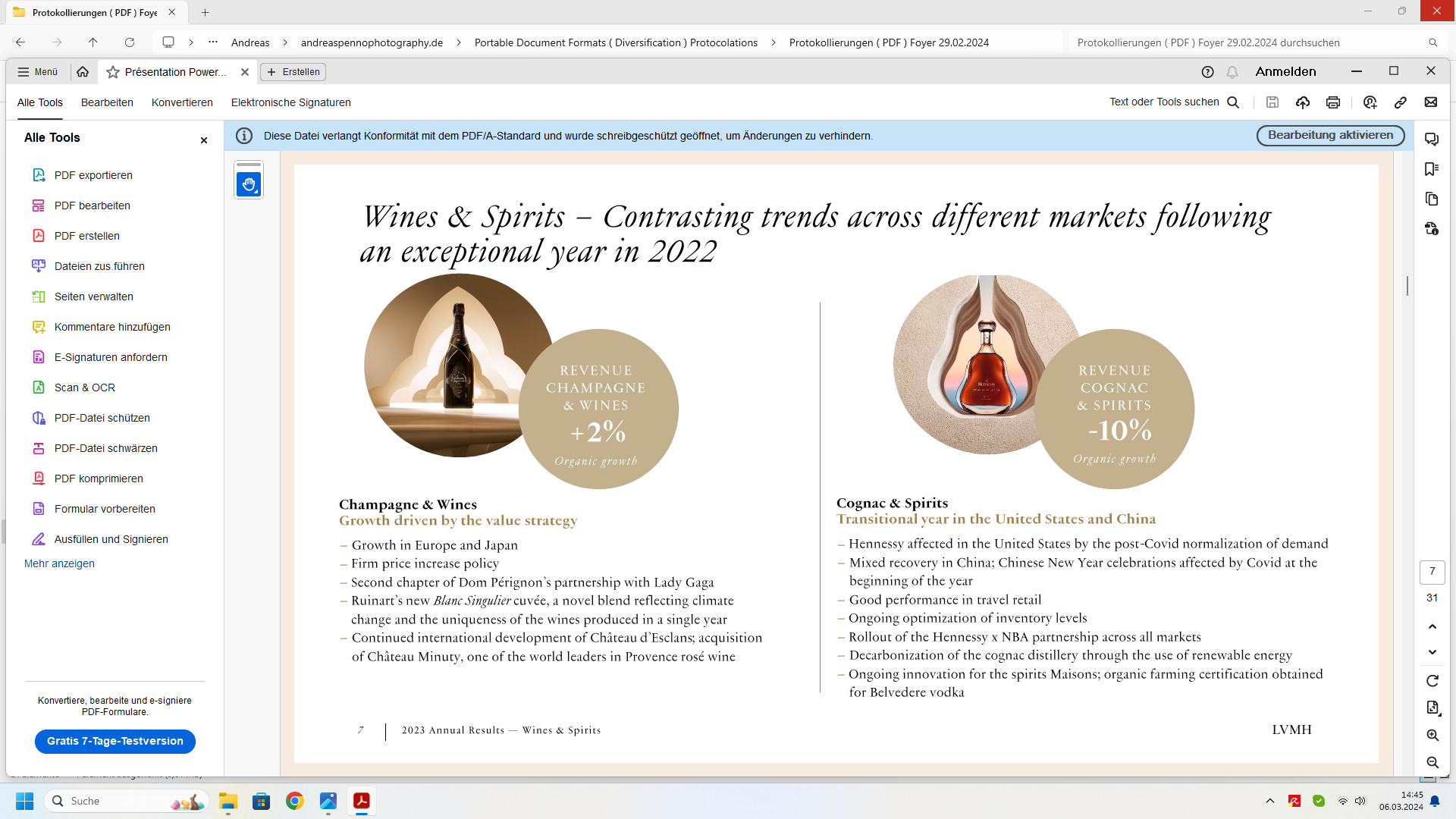Image resolution: width=1456 pixels, height=819 pixels.
Task: Click the Mehr anzeigen link
Action: (59, 563)
